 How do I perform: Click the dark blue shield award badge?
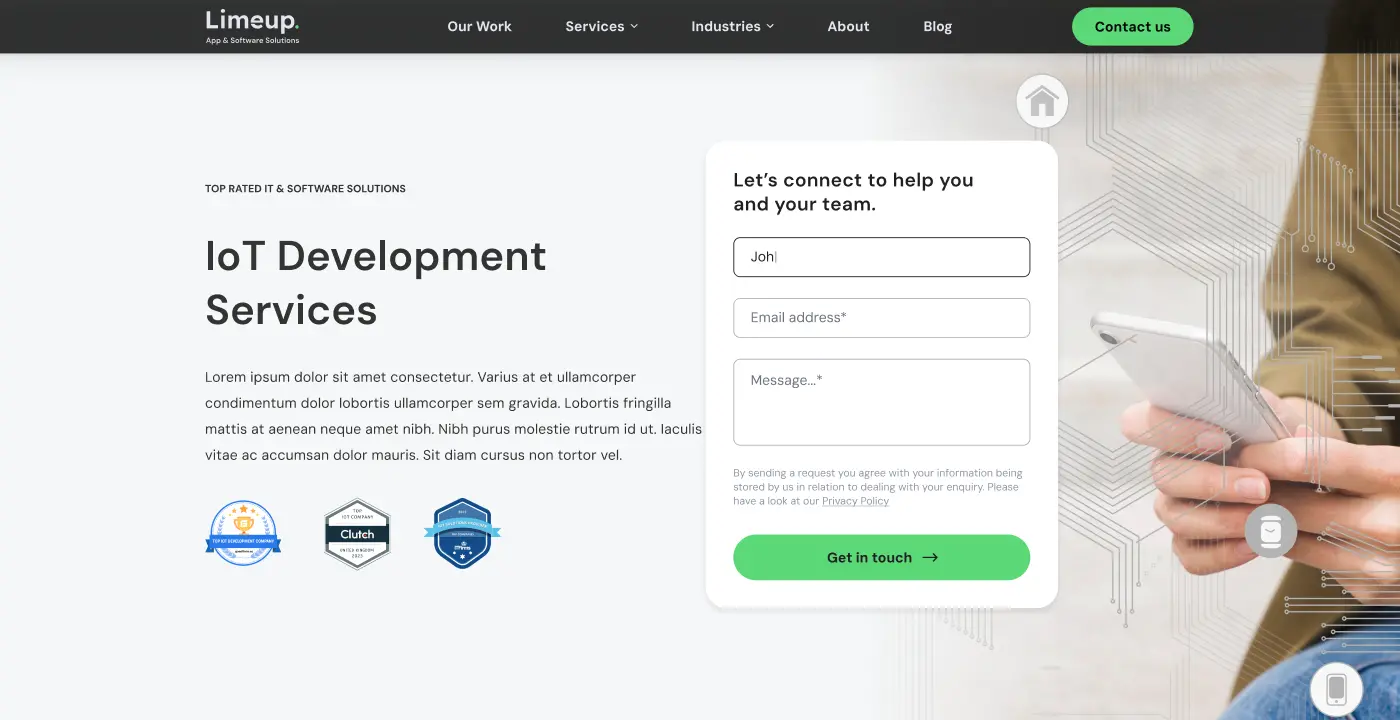[x=462, y=533]
